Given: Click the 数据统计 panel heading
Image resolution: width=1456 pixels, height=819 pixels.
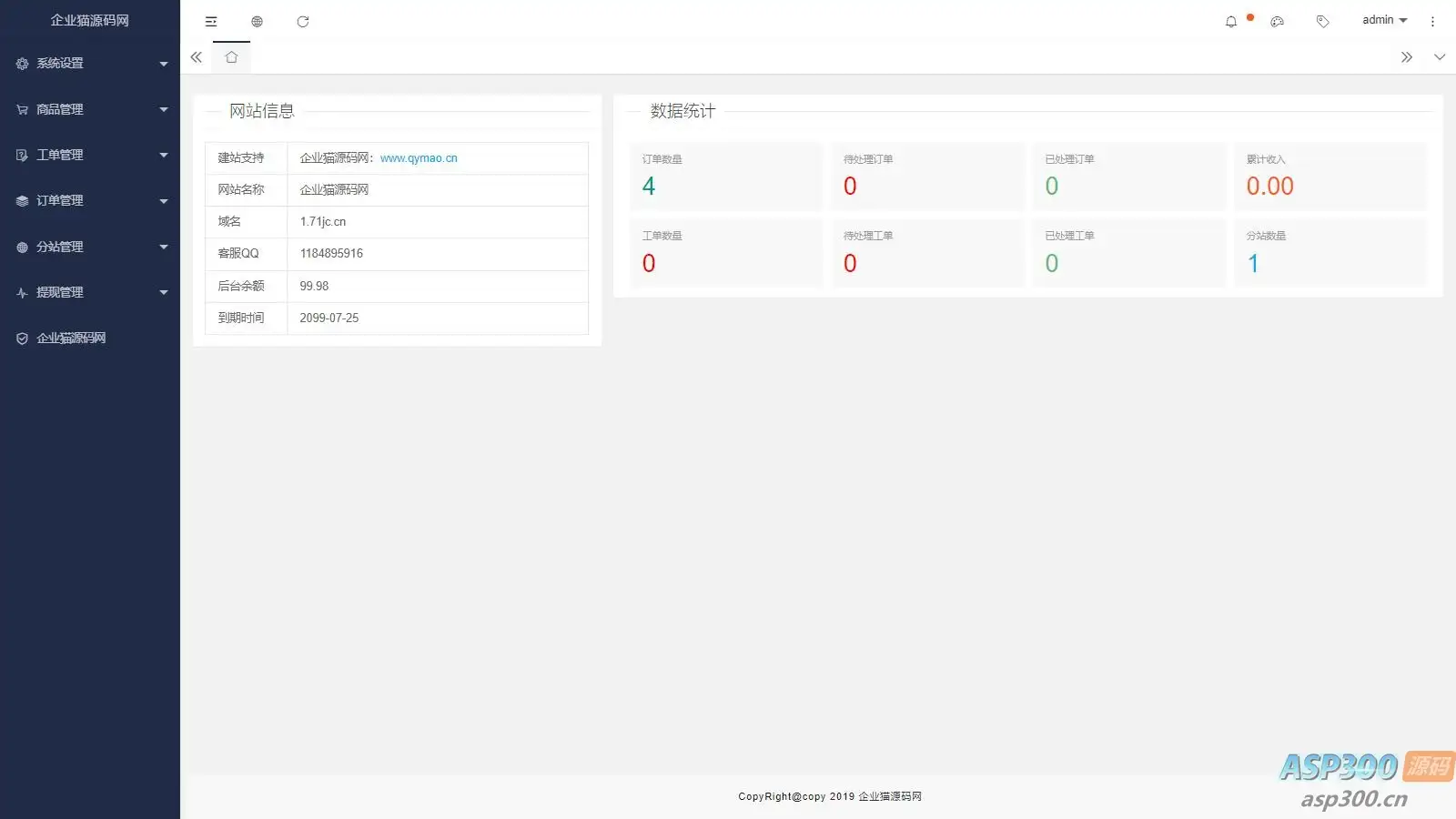Looking at the screenshot, I should point(682,111).
